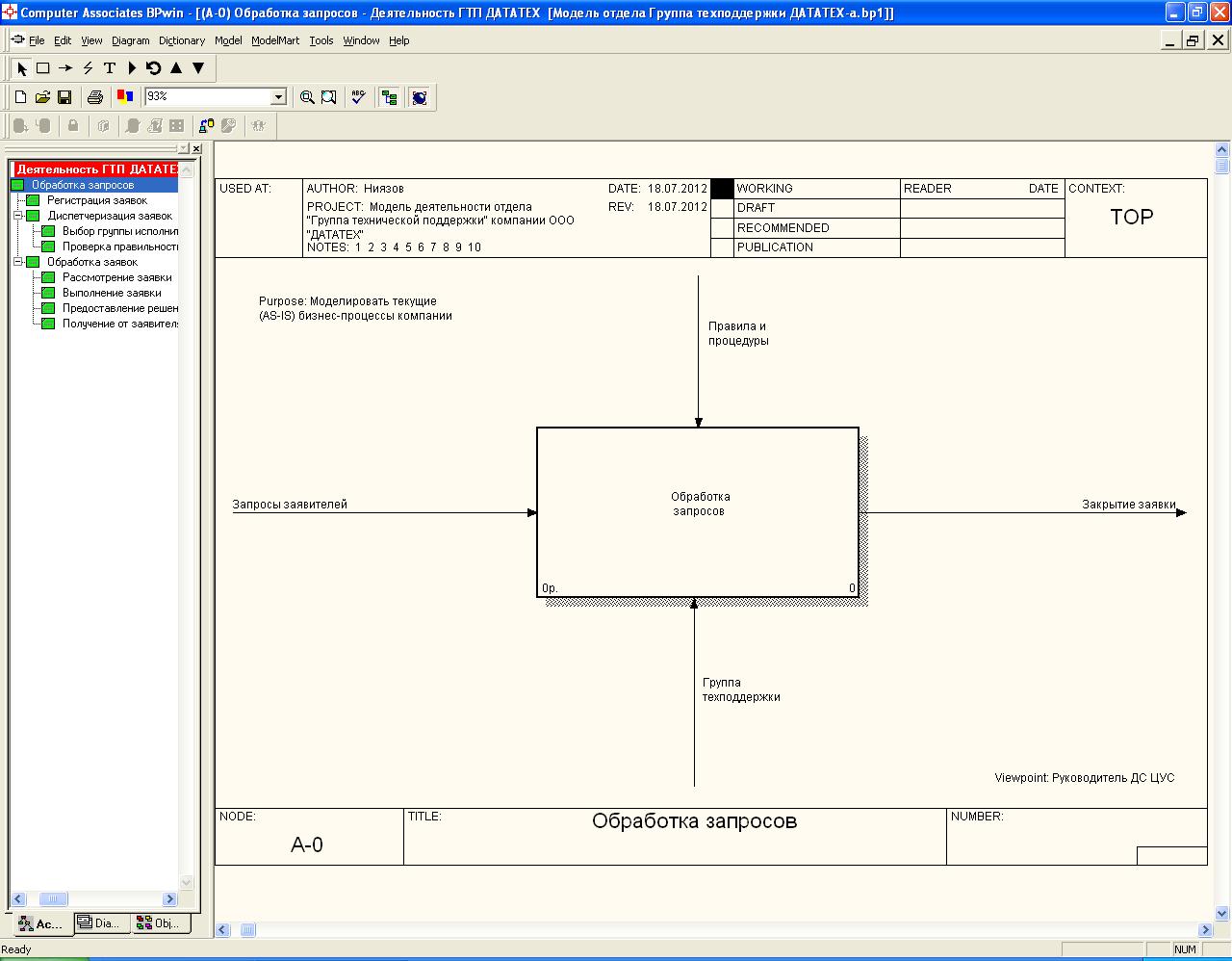Select Рассмотрение заявки tree node
The height and width of the screenshot is (961, 1232).
pos(116,277)
